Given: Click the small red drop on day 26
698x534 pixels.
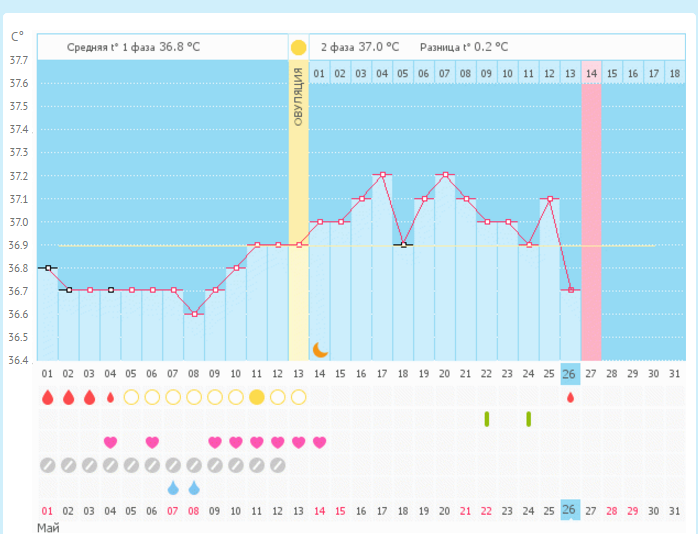Looking at the screenshot, I should (570, 397).
